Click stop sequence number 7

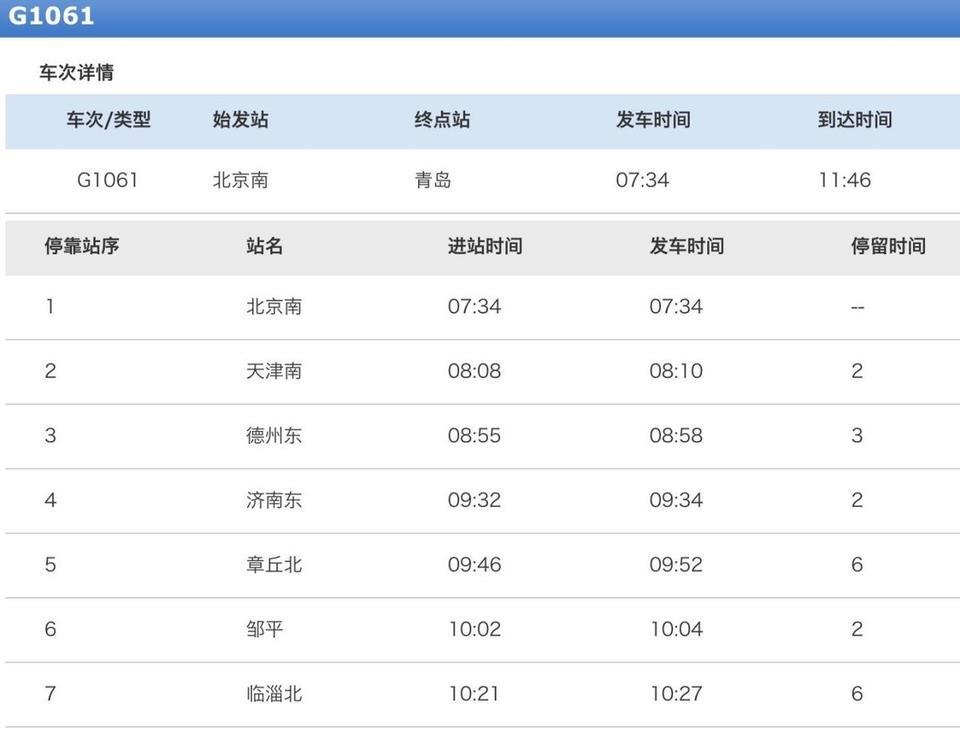(x=50, y=694)
